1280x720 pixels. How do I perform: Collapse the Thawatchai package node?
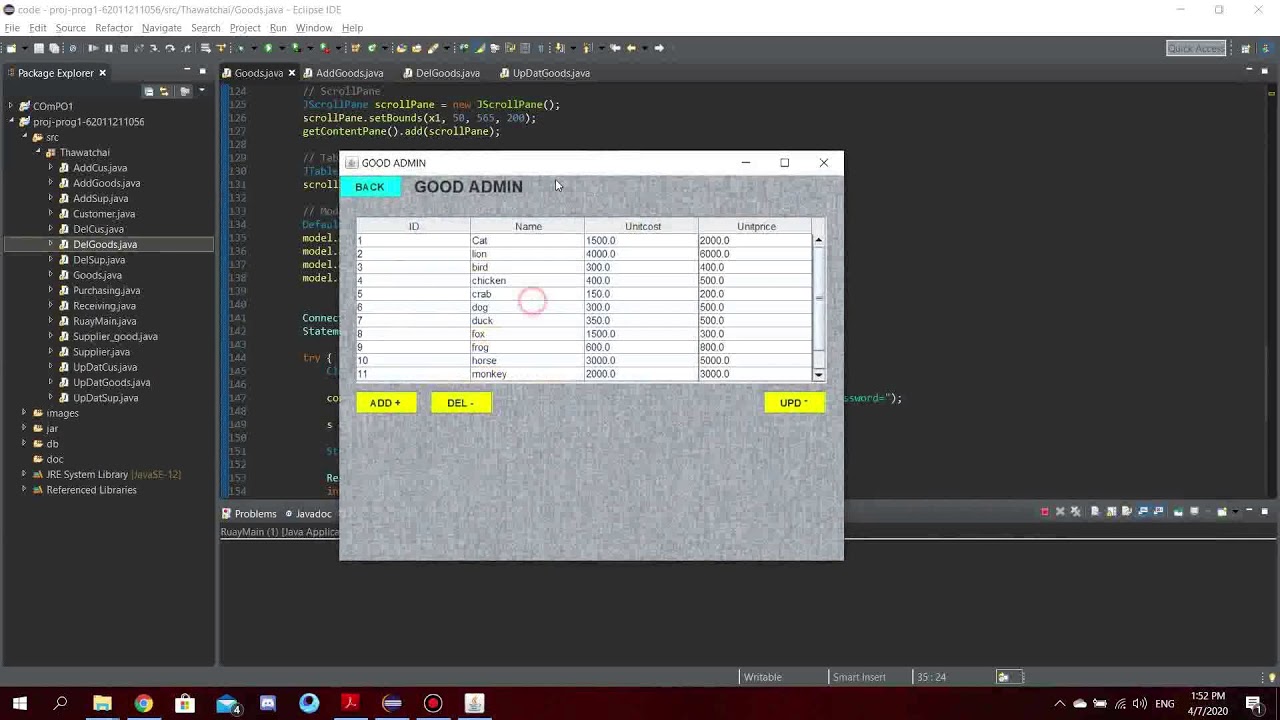[x=38, y=153]
